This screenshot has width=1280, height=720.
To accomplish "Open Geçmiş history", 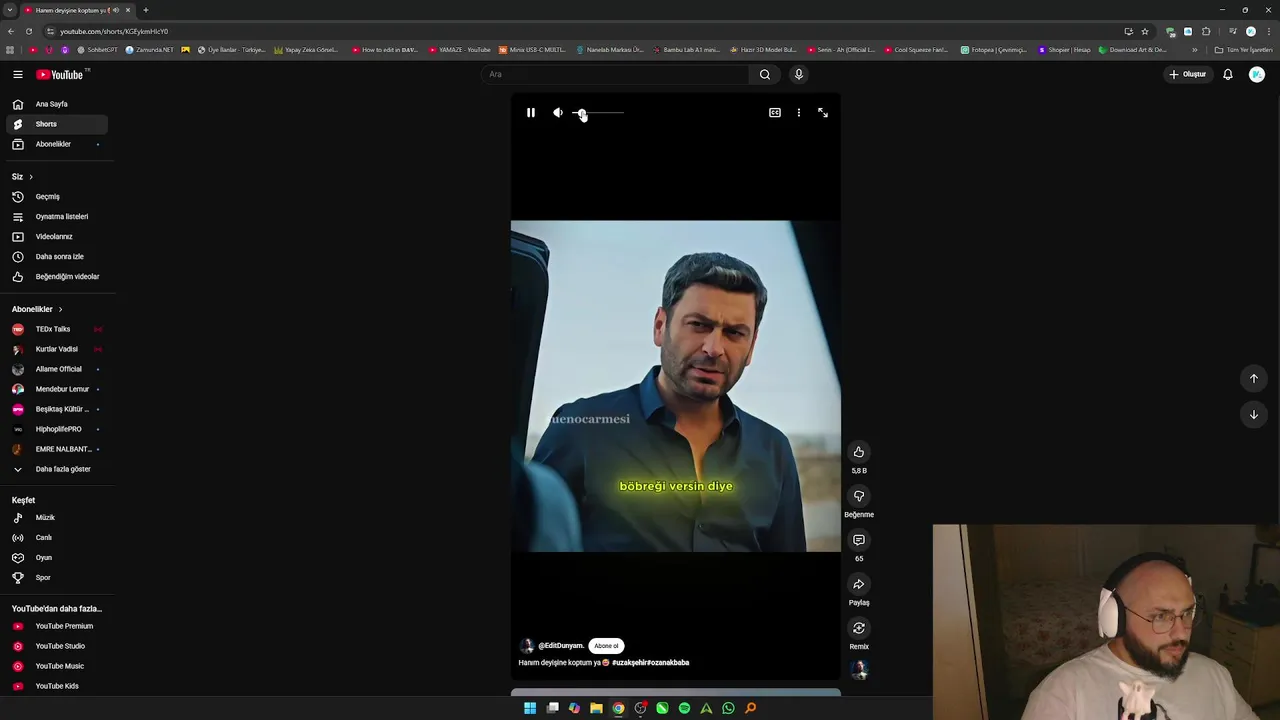I will pyautogui.click(x=56, y=197).
